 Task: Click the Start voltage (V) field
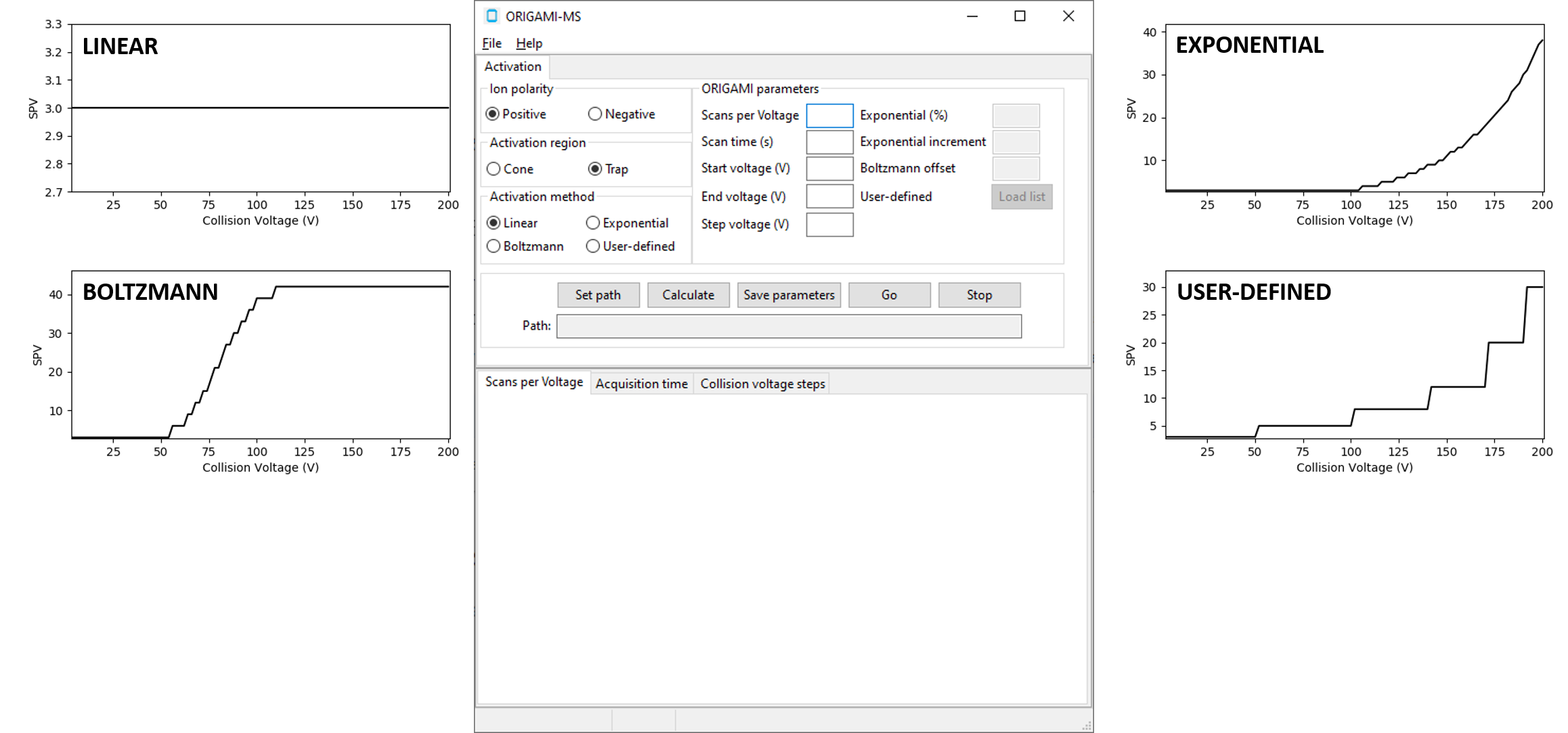tap(829, 169)
